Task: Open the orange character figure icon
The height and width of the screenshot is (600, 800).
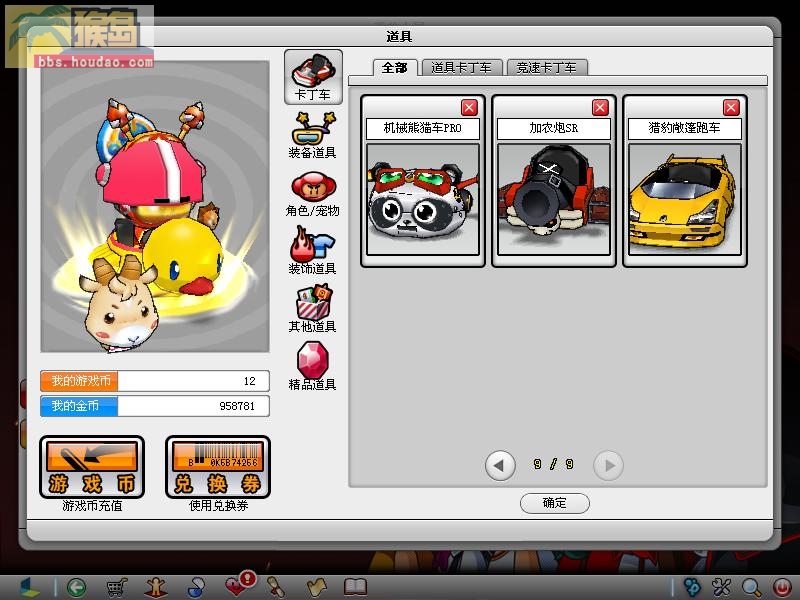Action: 156,587
